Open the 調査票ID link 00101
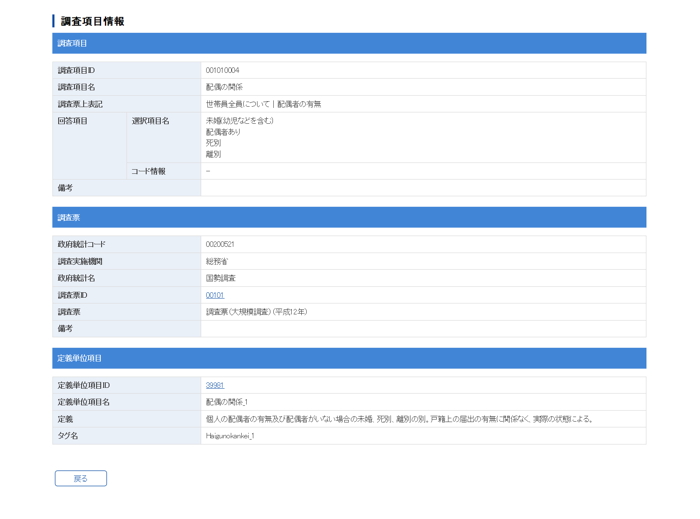700x519 pixels. 215,295
